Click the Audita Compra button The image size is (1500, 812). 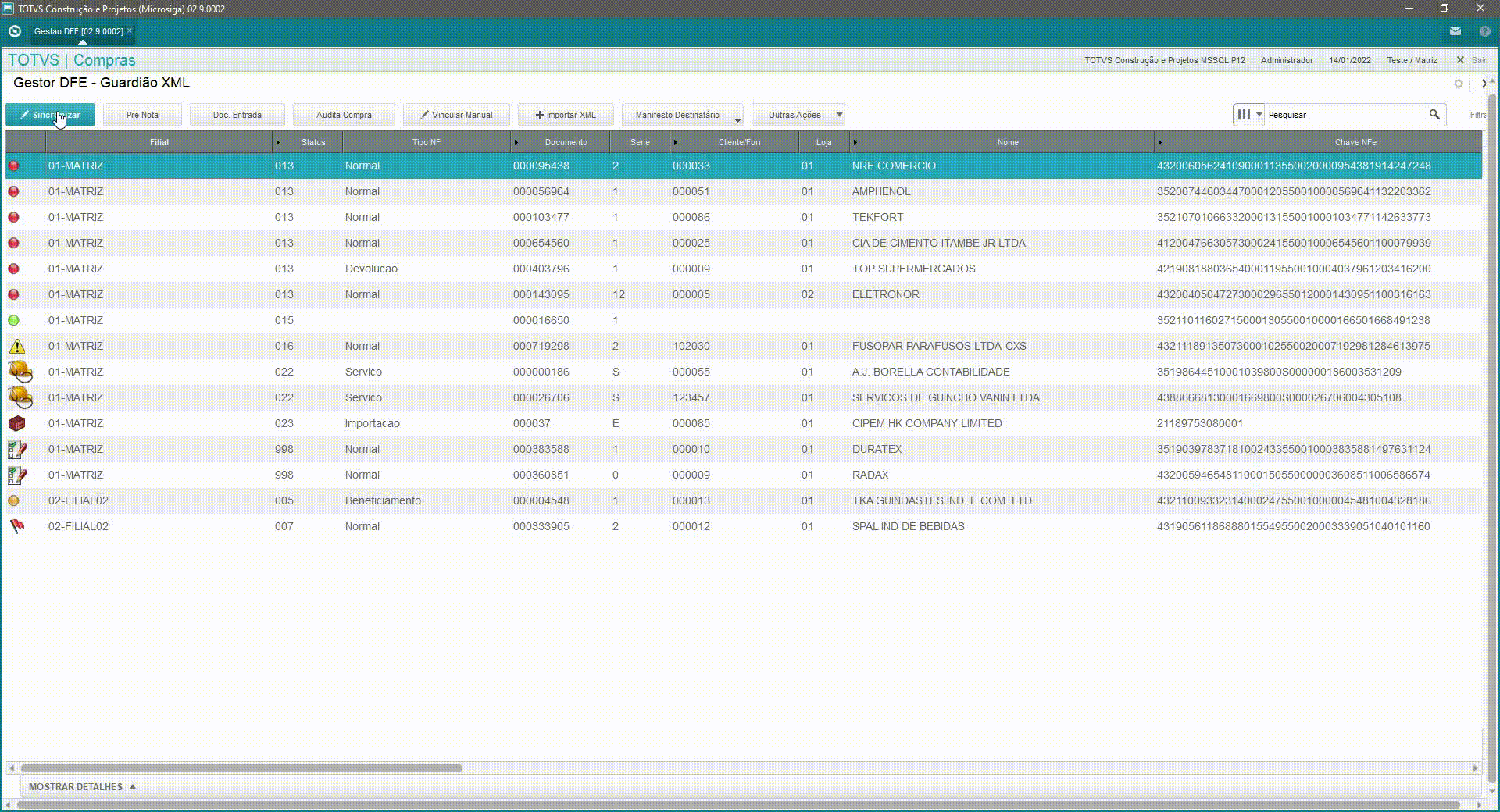pyautogui.click(x=344, y=115)
